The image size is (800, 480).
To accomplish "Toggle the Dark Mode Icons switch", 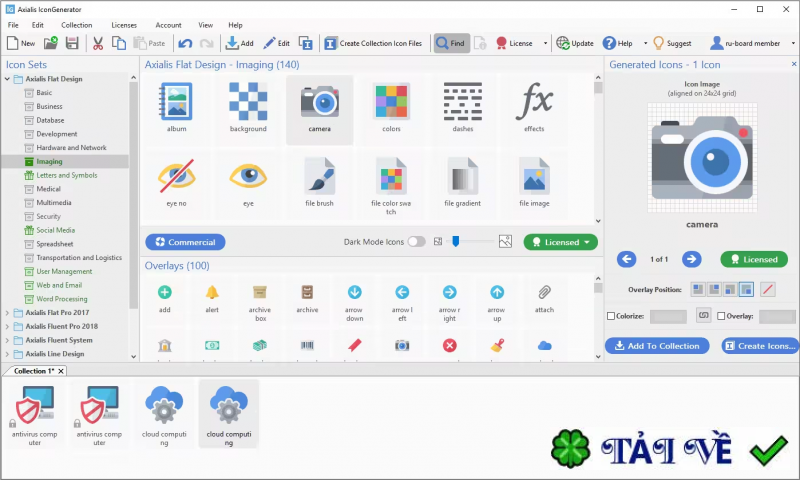I will pos(416,242).
